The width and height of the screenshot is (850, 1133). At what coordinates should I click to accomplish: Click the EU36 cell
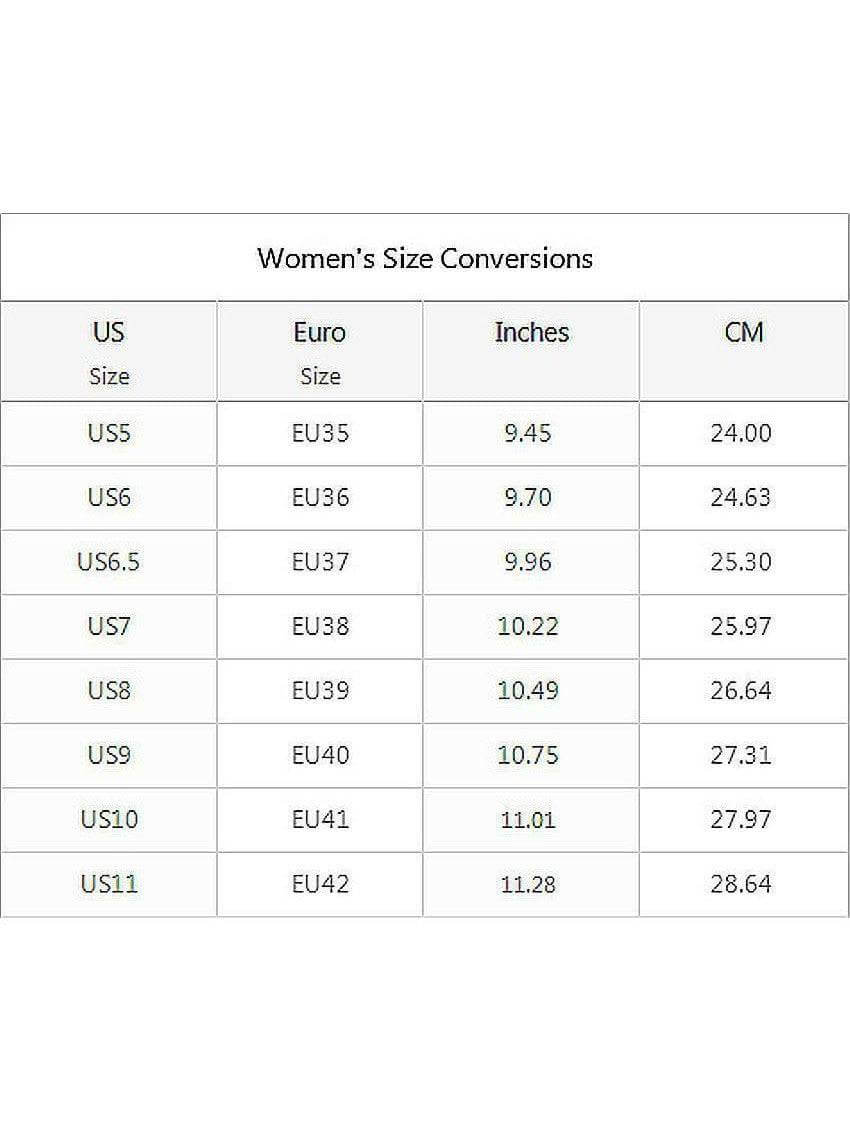tap(320, 498)
